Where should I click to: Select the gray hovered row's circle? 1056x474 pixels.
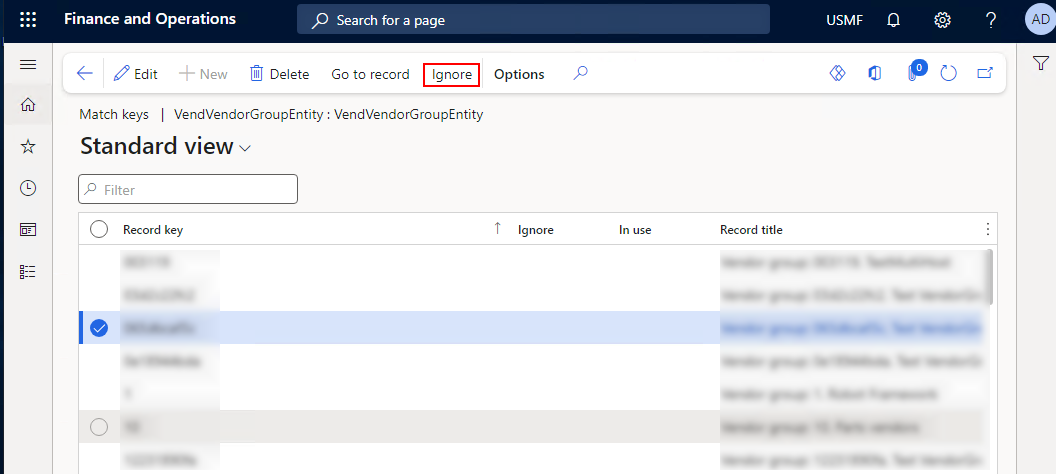(99, 427)
